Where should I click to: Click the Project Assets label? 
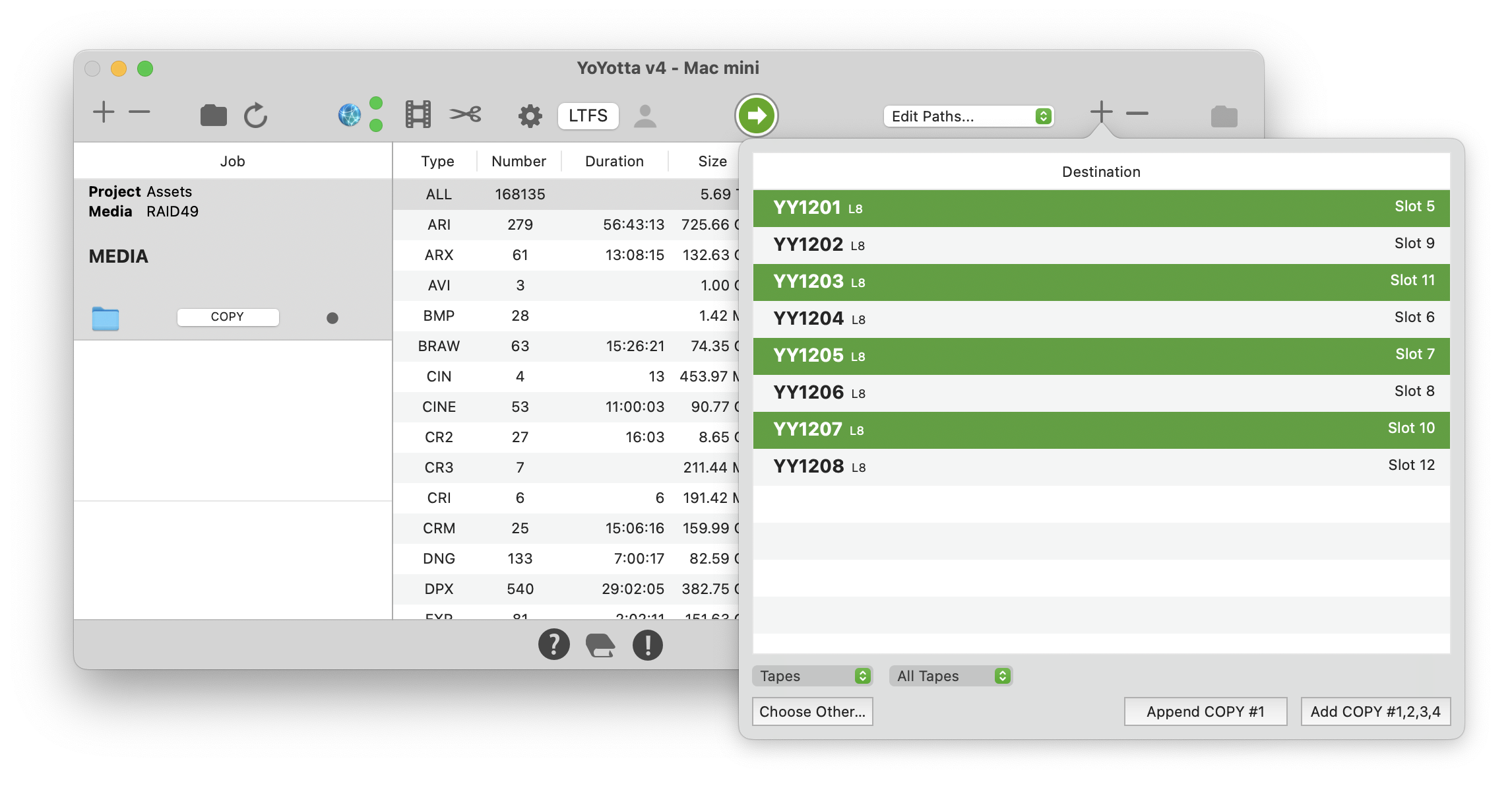(x=141, y=191)
